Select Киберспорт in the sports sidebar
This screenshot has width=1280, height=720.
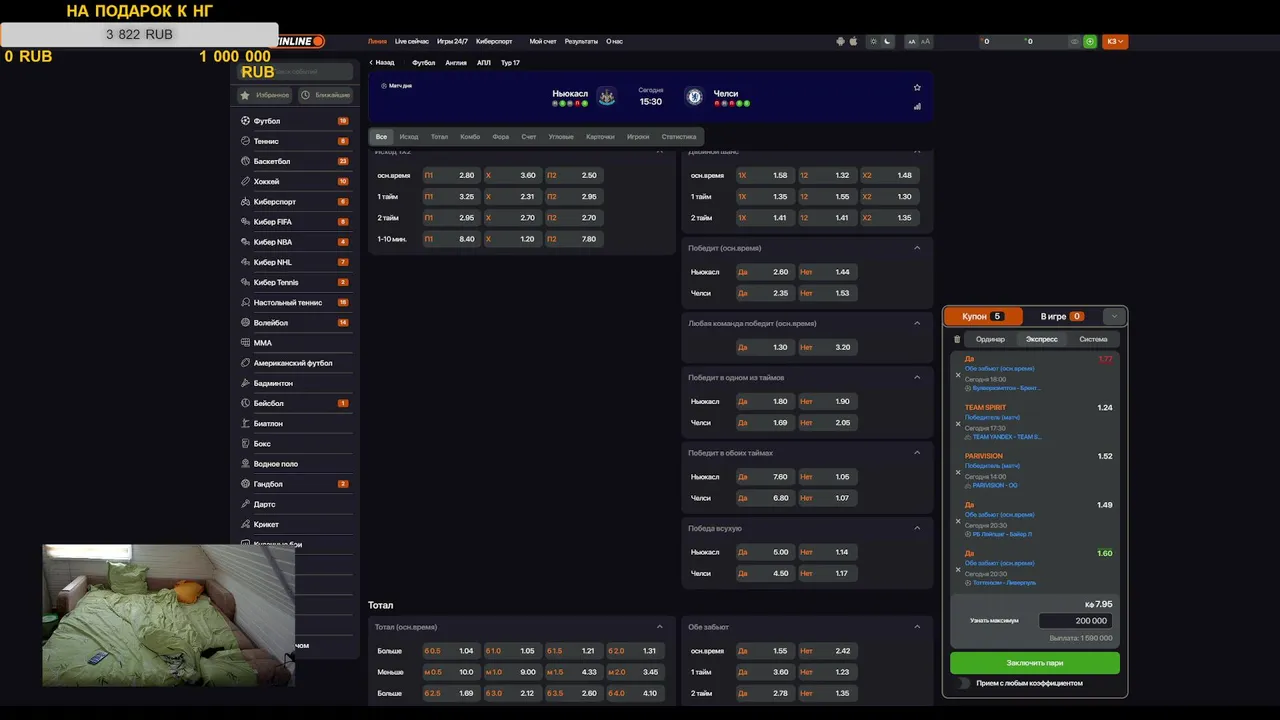click(x=295, y=201)
